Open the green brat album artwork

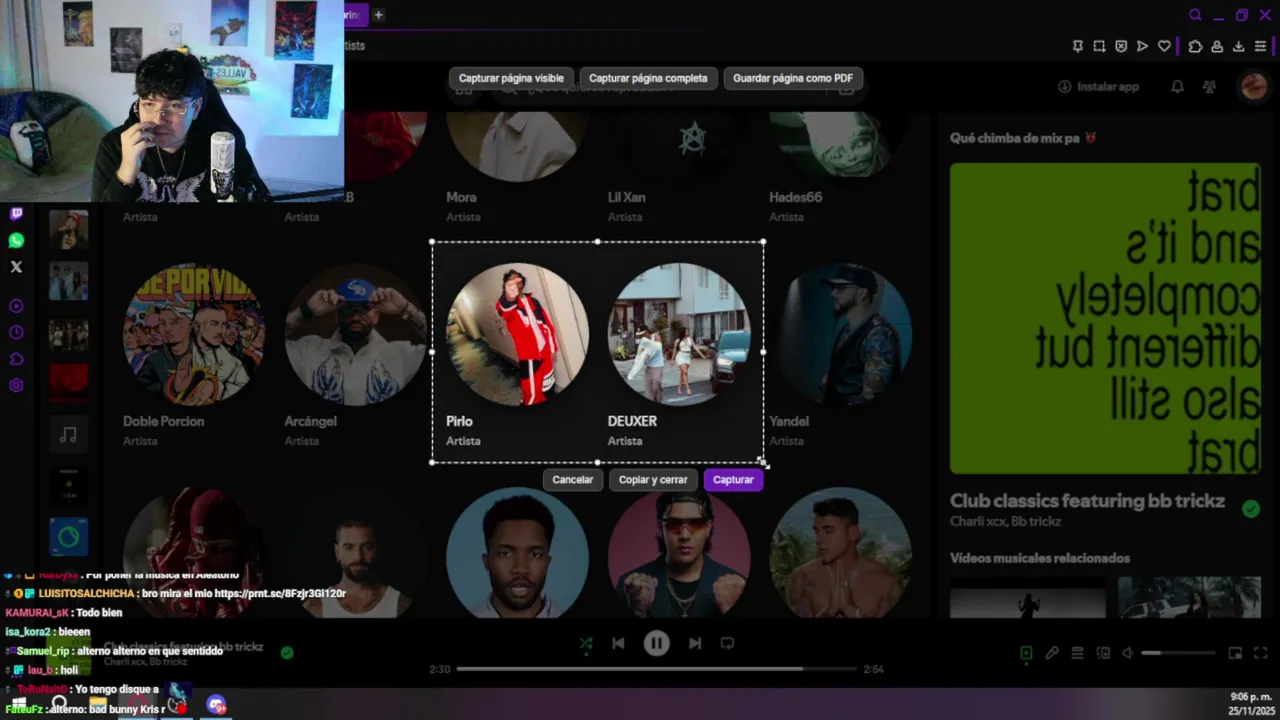1105,318
